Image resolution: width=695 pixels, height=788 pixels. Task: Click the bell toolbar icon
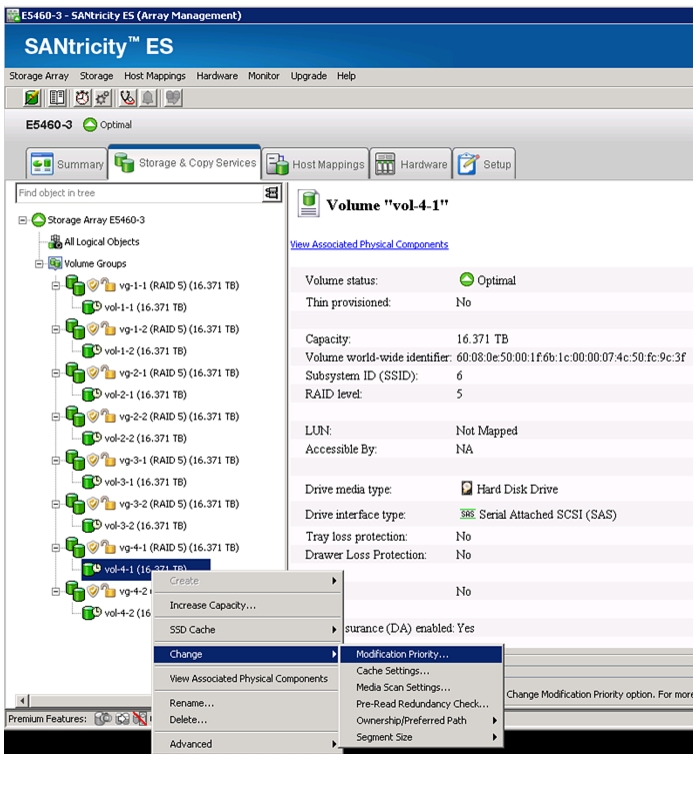click(x=148, y=97)
